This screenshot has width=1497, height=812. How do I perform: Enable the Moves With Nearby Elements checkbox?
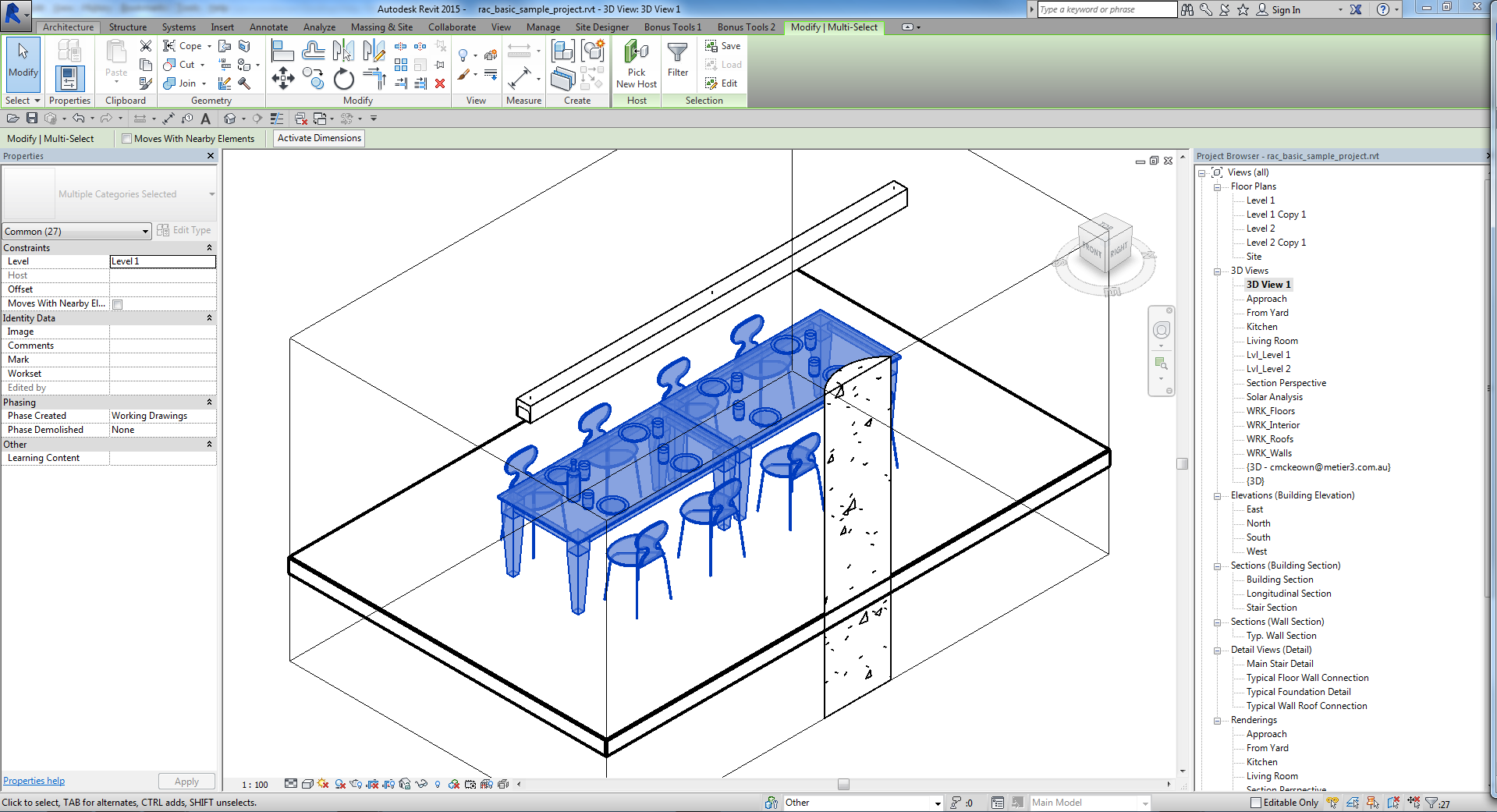click(126, 138)
